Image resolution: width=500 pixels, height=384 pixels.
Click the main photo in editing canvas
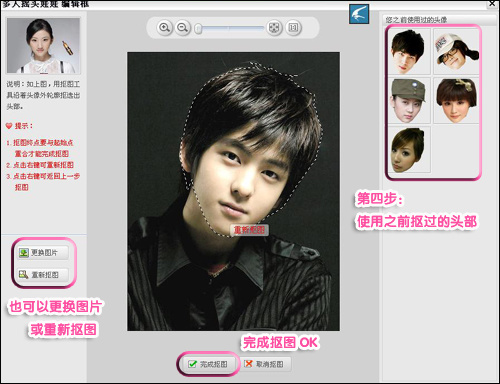coord(233,191)
